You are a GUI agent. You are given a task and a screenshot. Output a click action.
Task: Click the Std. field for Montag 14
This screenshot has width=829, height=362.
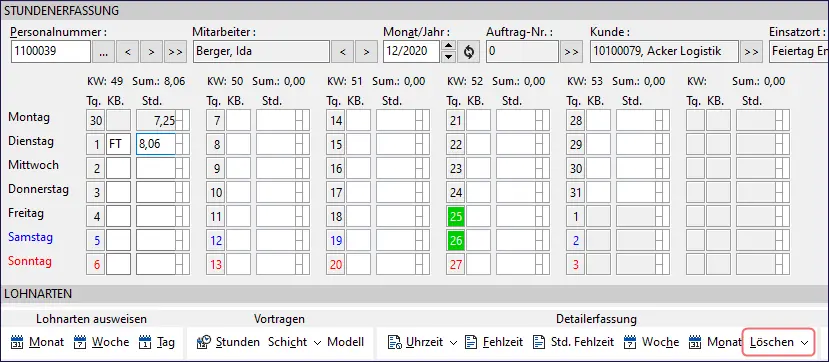pos(396,120)
